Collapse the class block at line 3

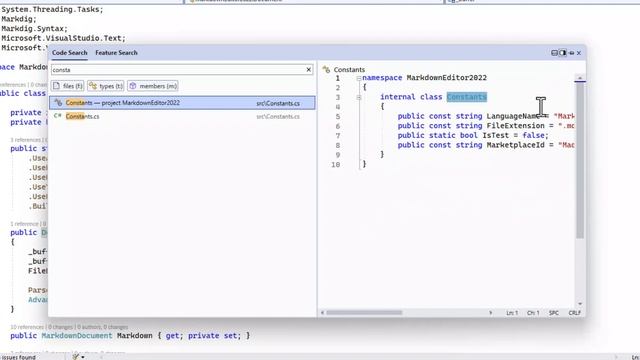[359, 98]
